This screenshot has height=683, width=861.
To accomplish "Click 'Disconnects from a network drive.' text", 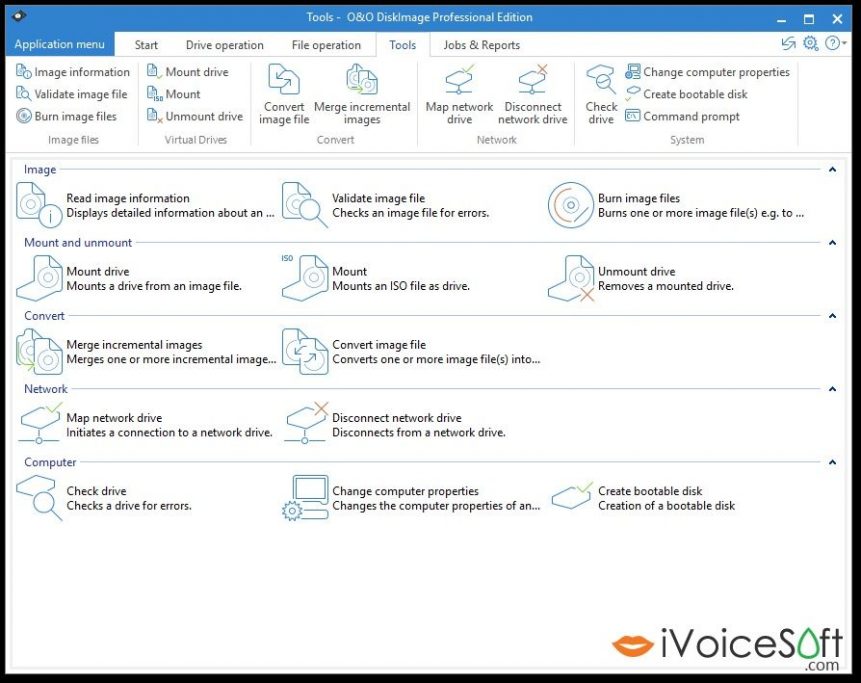I will pyautogui.click(x=418, y=433).
